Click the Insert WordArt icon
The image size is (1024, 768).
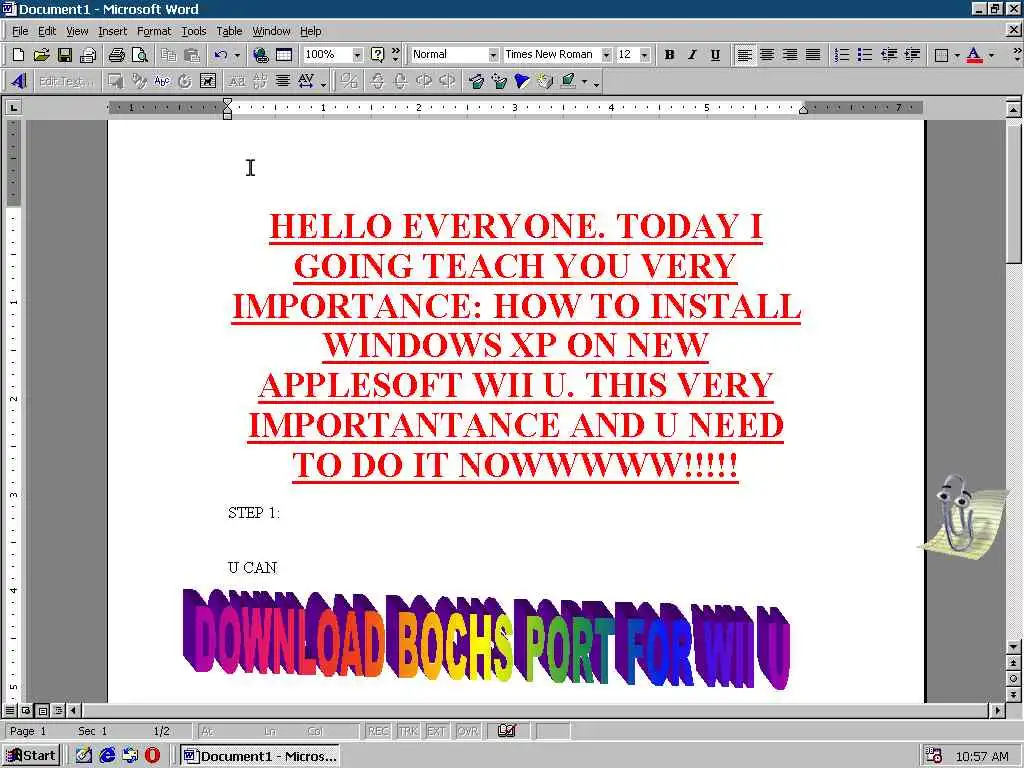[x=18, y=82]
